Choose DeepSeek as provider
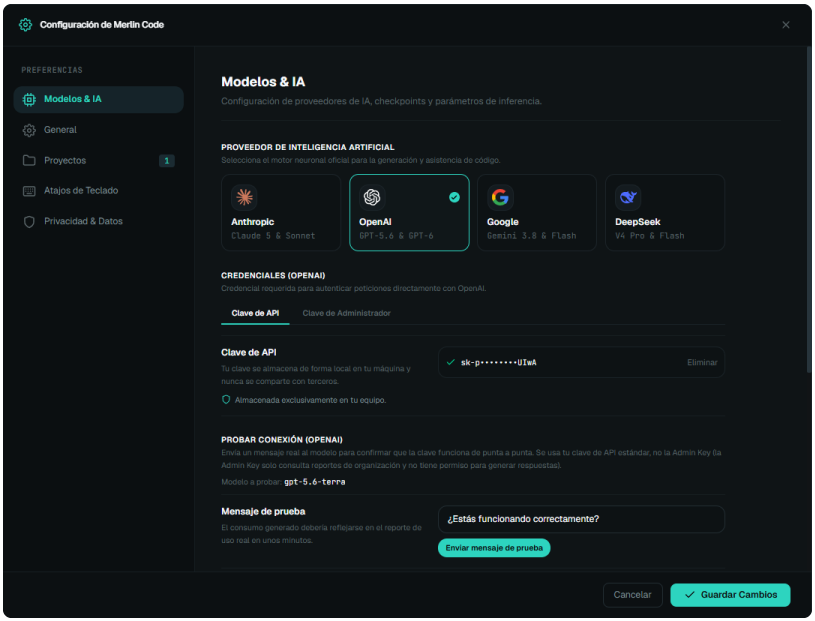Screen dimensions: 815x621 pyautogui.click(x=665, y=213)
